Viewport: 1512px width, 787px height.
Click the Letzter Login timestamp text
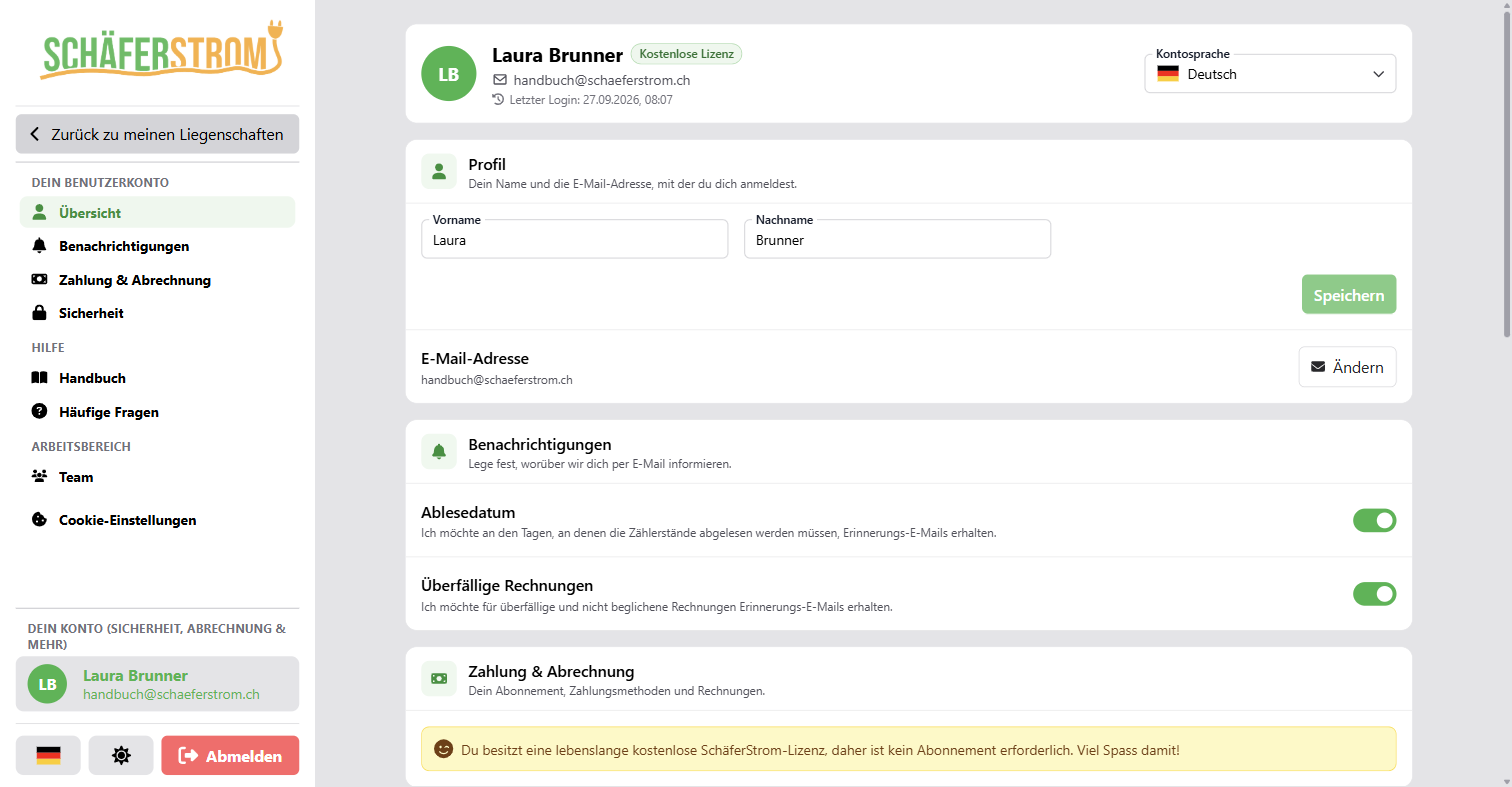click(x=591, y=100)
